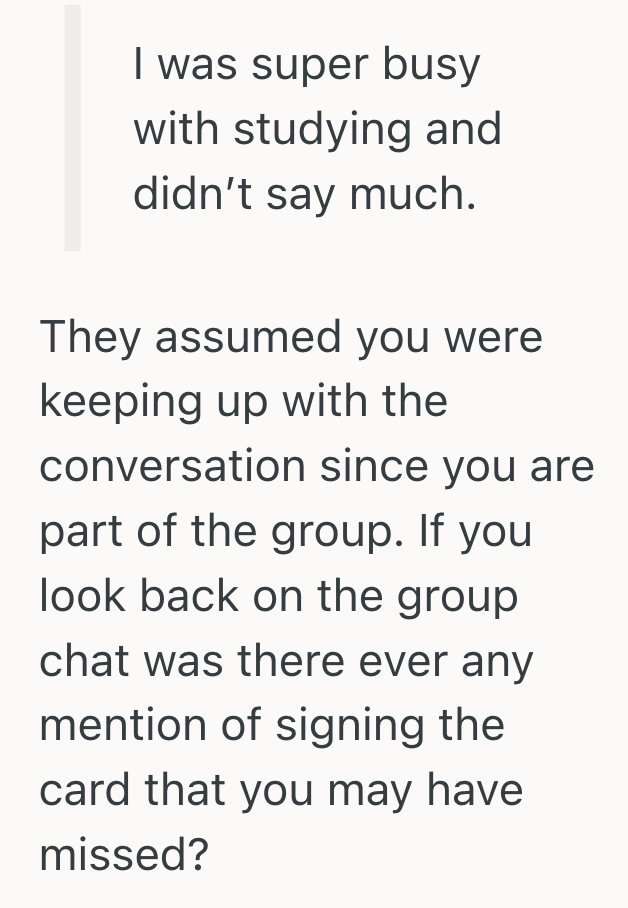Screen dimensions: 628x908
Task: Click the line "look back on the group"
Action: pyautogui.click(x=279, y=597)
